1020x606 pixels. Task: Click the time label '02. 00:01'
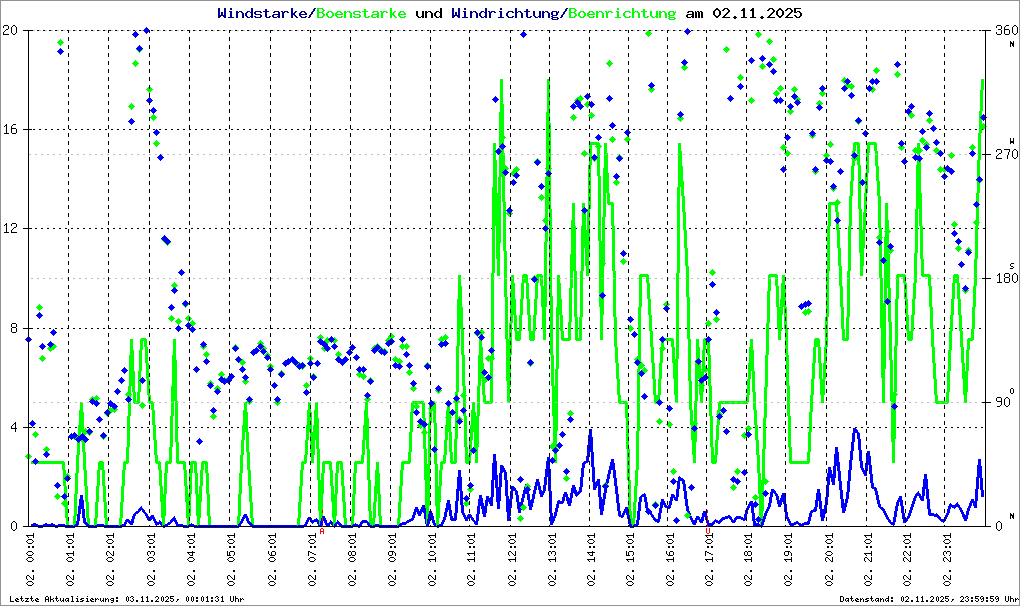(30, 560)
